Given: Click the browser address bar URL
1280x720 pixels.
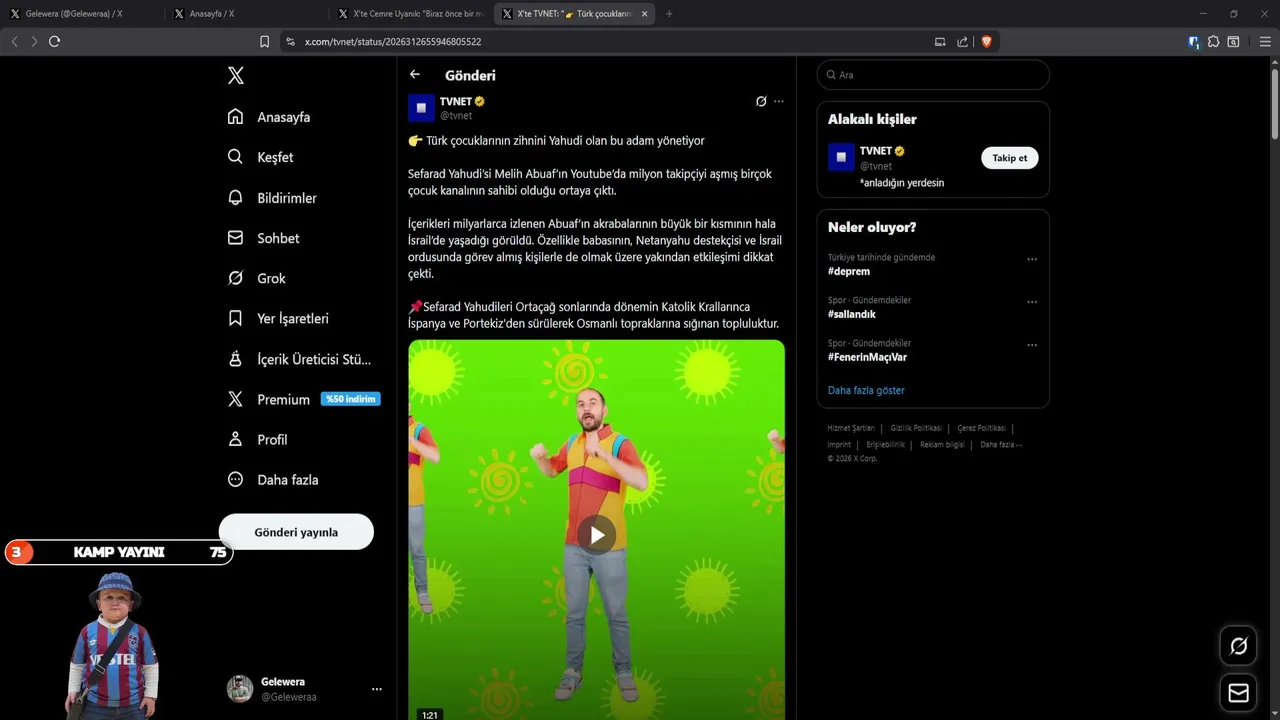Looking at the screenshot, I should 392,41.
